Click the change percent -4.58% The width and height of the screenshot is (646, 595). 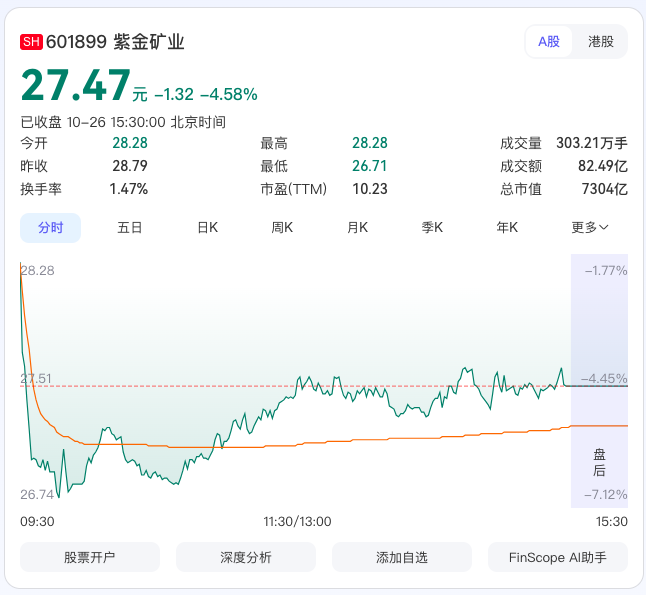pos(229,95)
